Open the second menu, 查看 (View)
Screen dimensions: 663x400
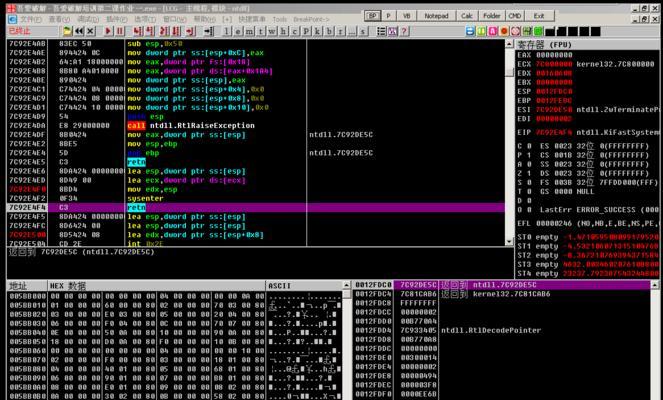59,19
